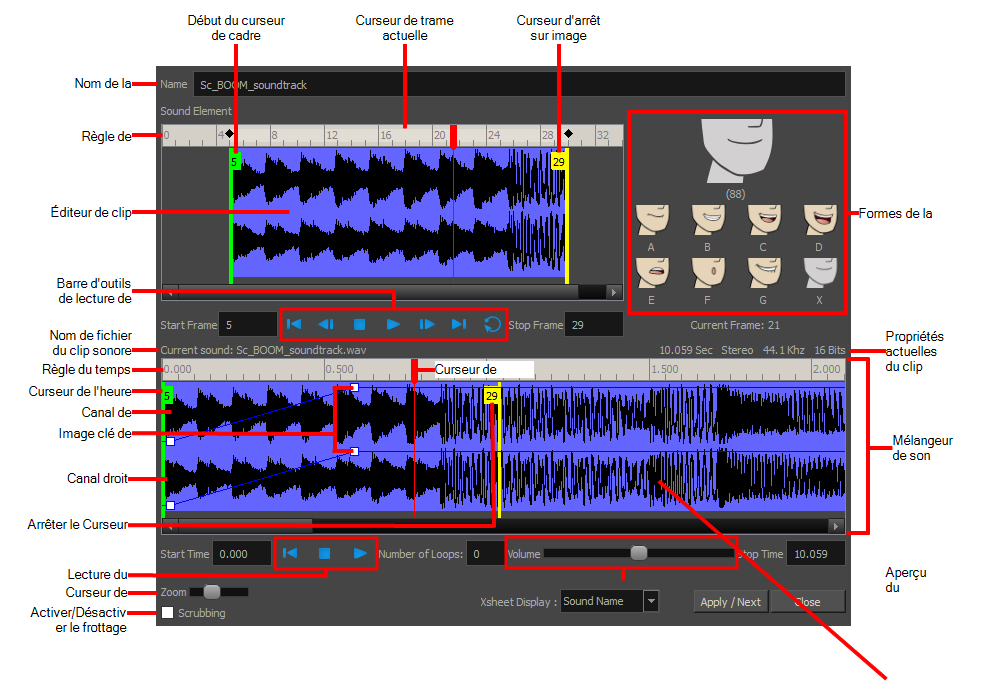Click the green start marker 5 in sound mixer
The image size is (982, 692).
167,396
